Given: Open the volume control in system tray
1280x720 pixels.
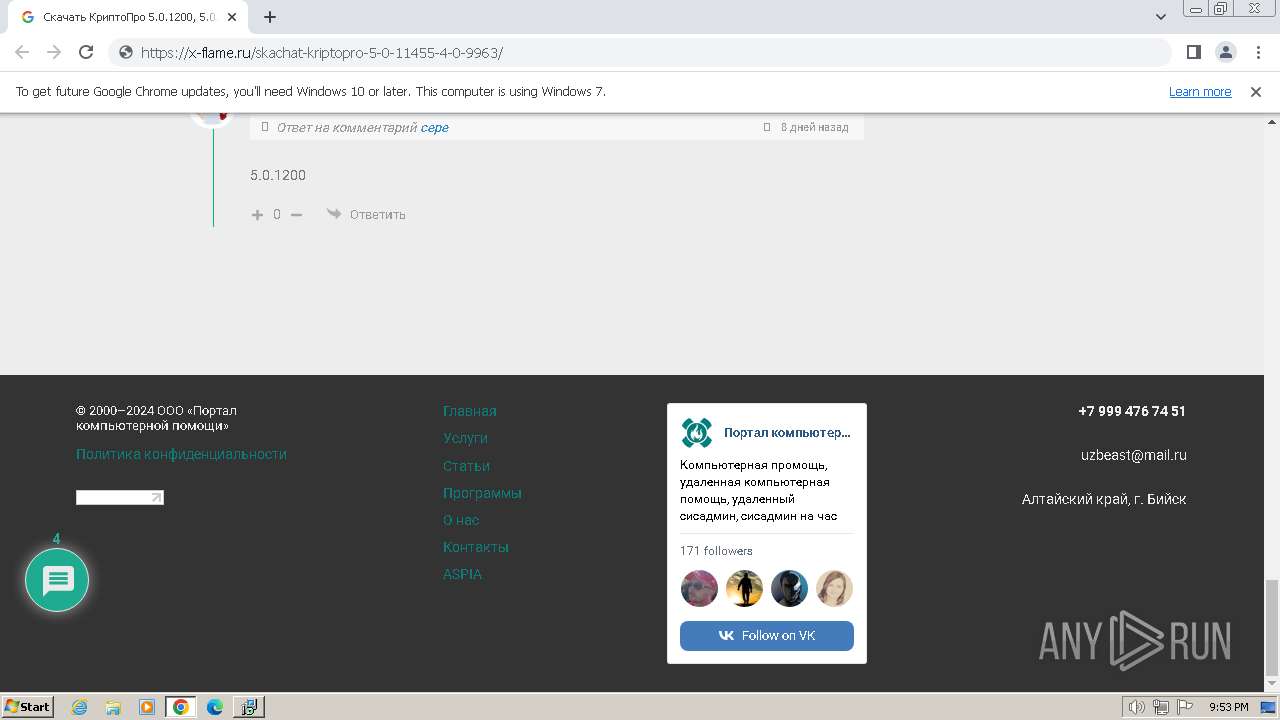Looking at the screenshot, I should click(1137, 707).
